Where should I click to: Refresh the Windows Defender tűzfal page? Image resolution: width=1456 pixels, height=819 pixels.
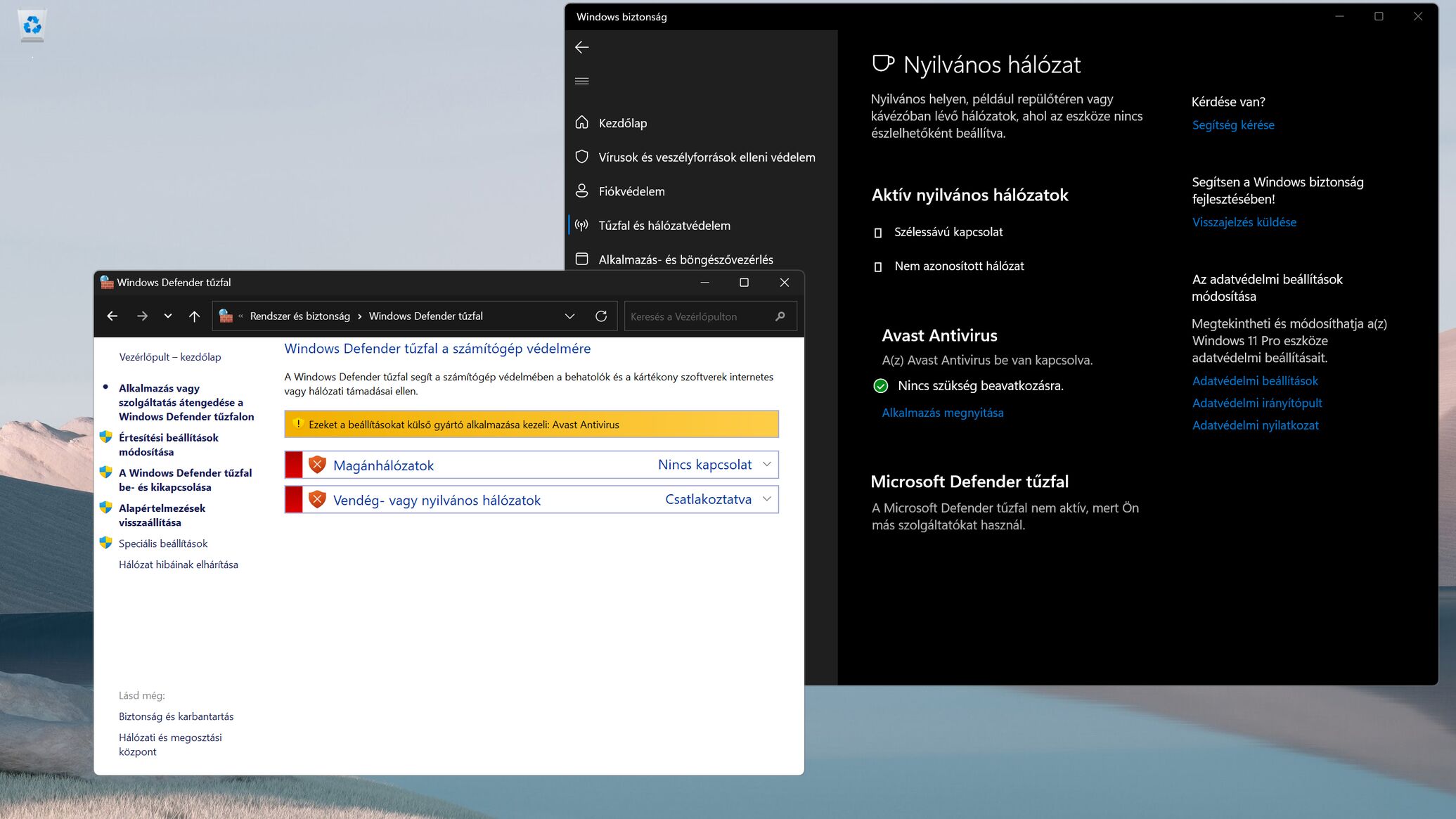(x=601, y=316)
